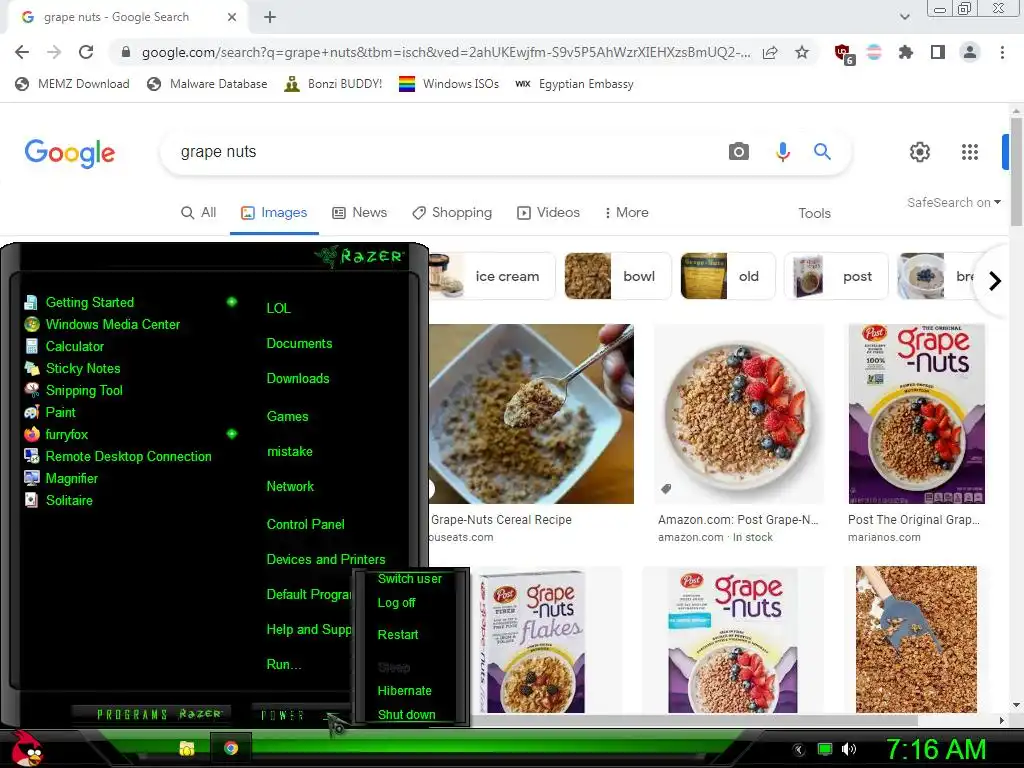Click the Angry Birds start button
Viewport: 1024px width, 768px height.
(x=26, y=748)
